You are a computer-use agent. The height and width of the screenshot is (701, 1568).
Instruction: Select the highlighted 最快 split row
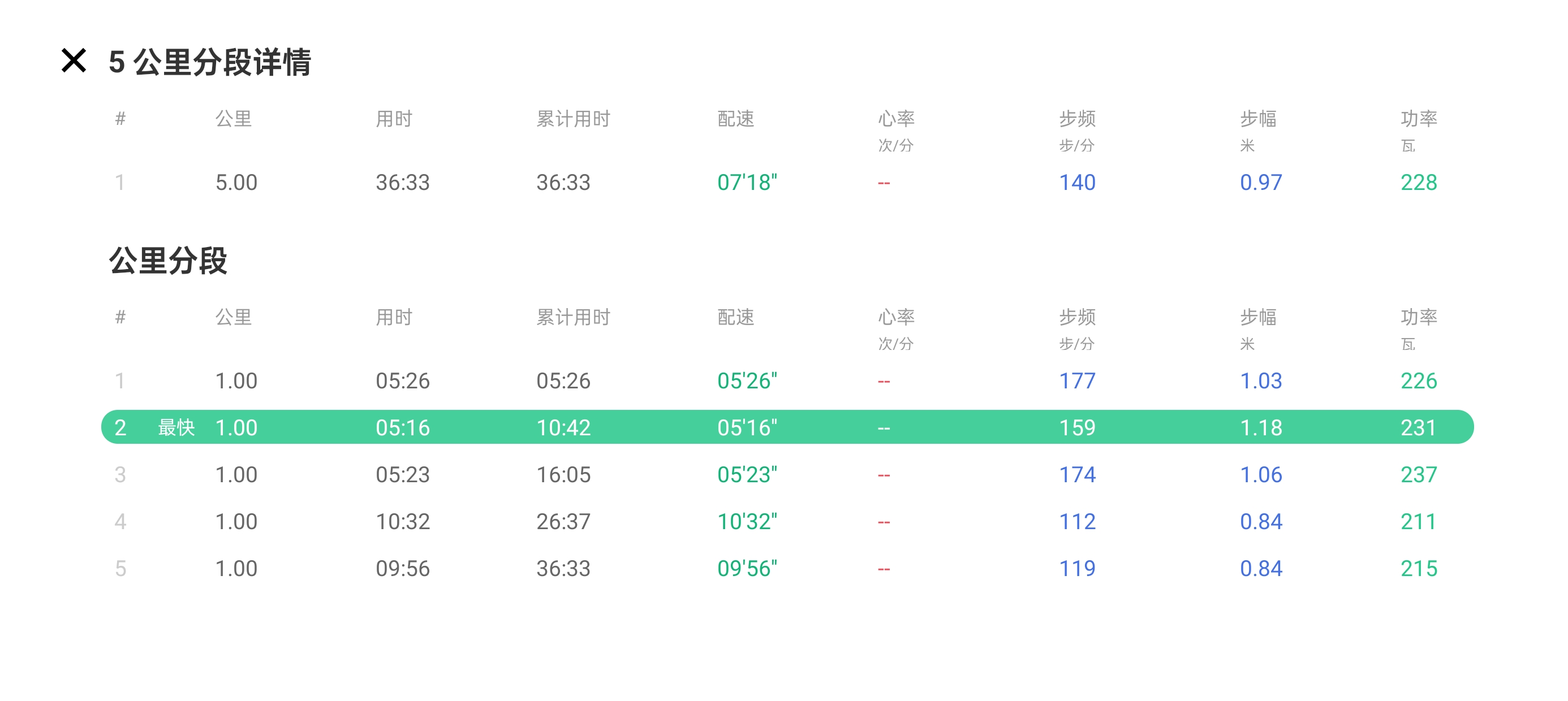786,427
